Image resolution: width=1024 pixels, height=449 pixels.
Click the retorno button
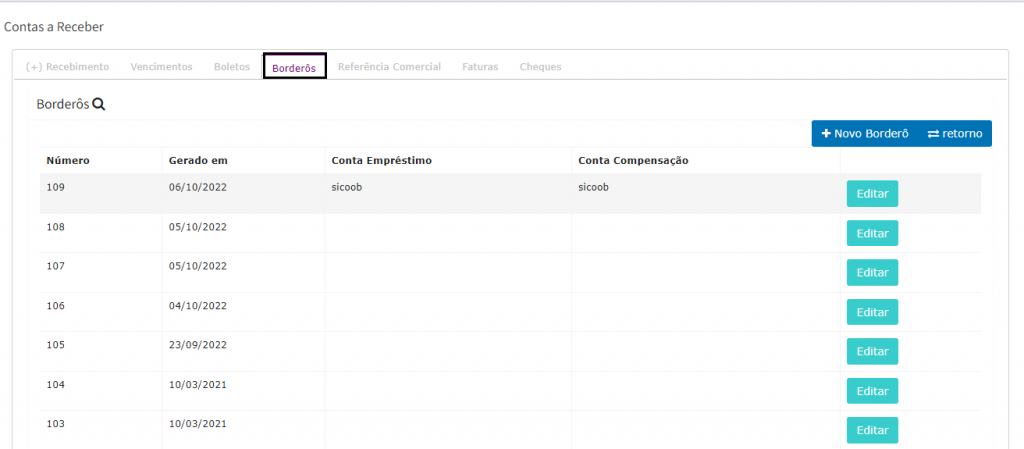[x=954, y=134]
